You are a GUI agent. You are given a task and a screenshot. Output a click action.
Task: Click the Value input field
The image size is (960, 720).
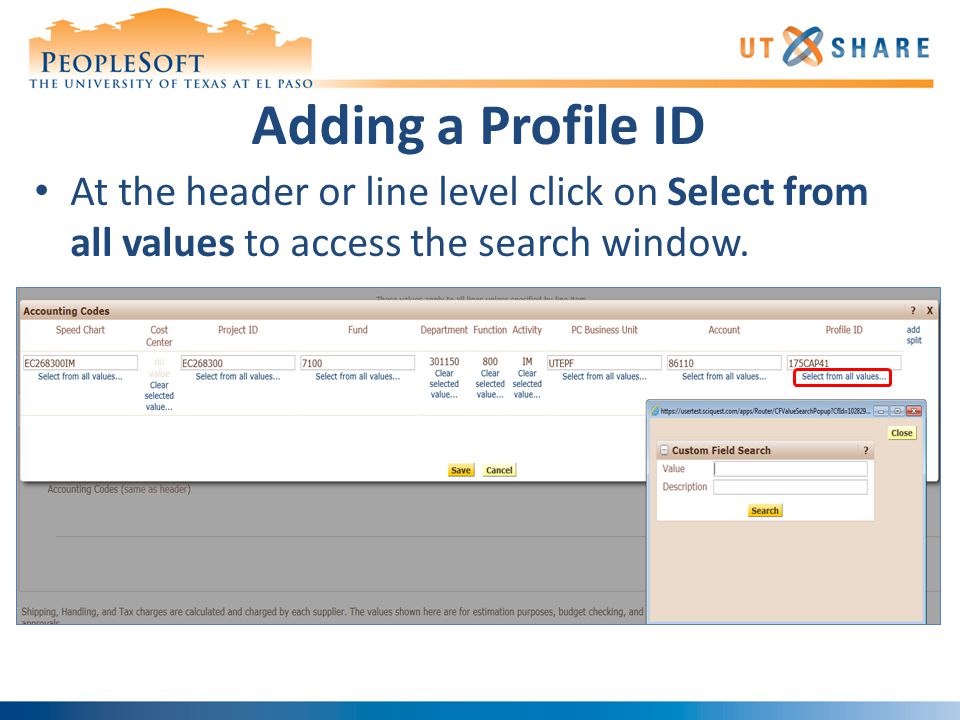790,469
